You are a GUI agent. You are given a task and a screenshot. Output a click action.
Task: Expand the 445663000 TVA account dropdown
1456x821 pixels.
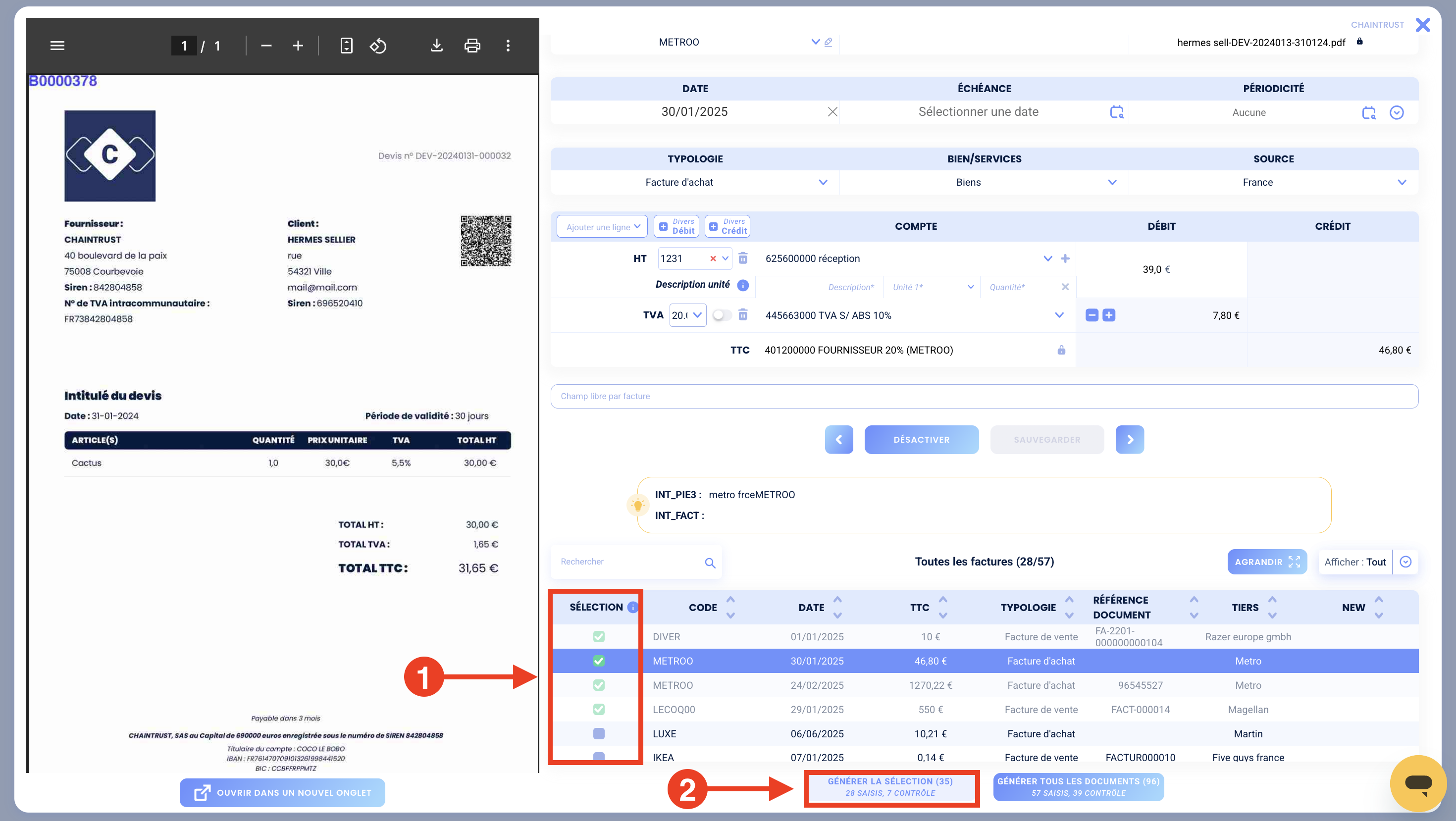click(x=1059, y=315)
